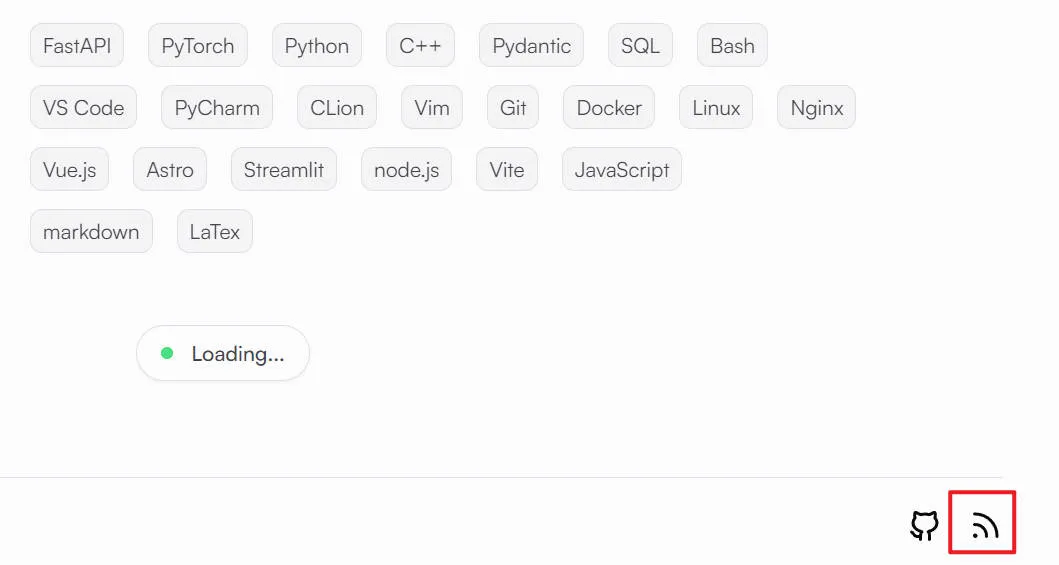Select the JavaScript tag
Screen dimensions: 1059x565
(x=622, y=169)
